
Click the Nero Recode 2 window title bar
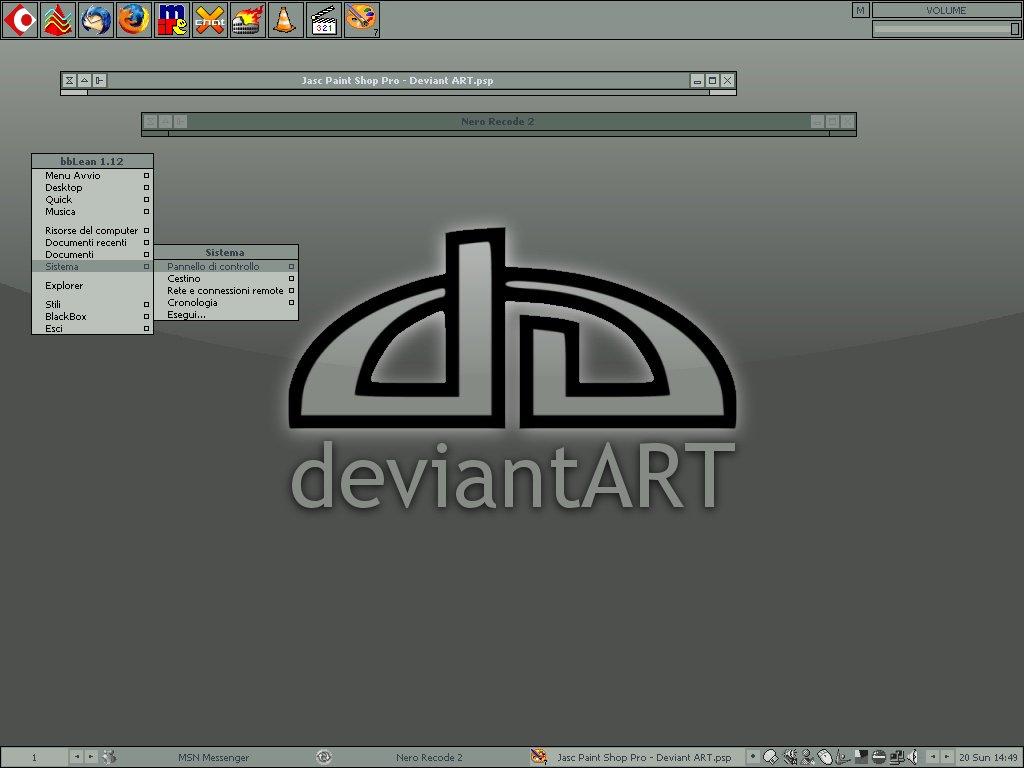[498, 121]
